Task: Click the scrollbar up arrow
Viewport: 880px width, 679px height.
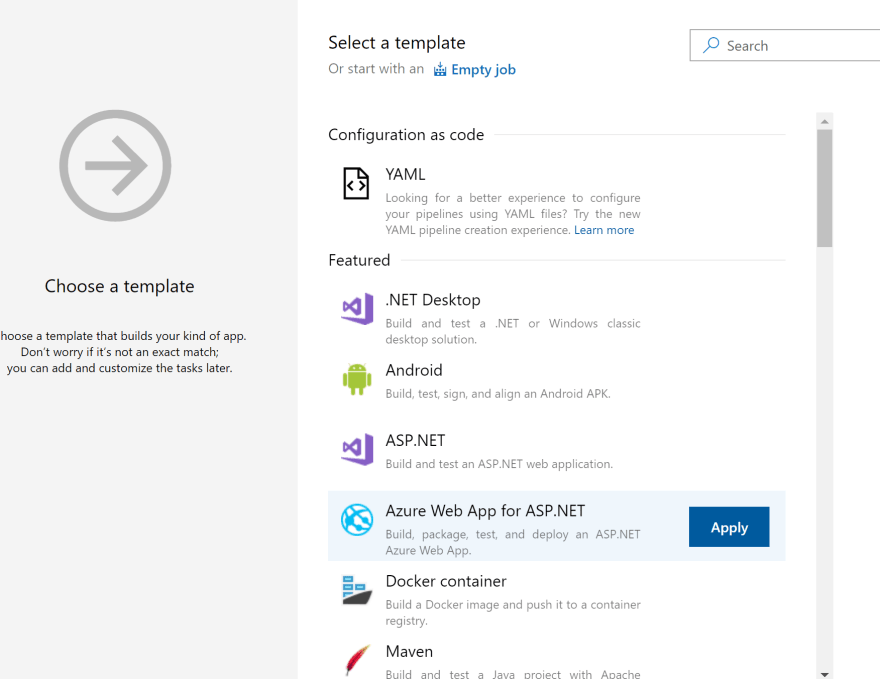Action: (824, 121)
